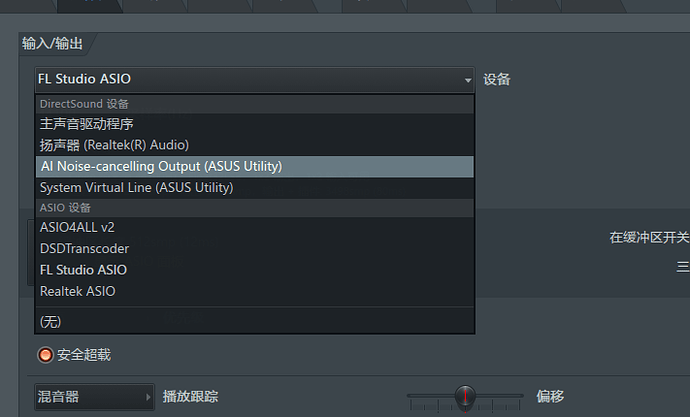Click the DirectSound 设备 group header

pyautogui.click(x=84, y=104)
